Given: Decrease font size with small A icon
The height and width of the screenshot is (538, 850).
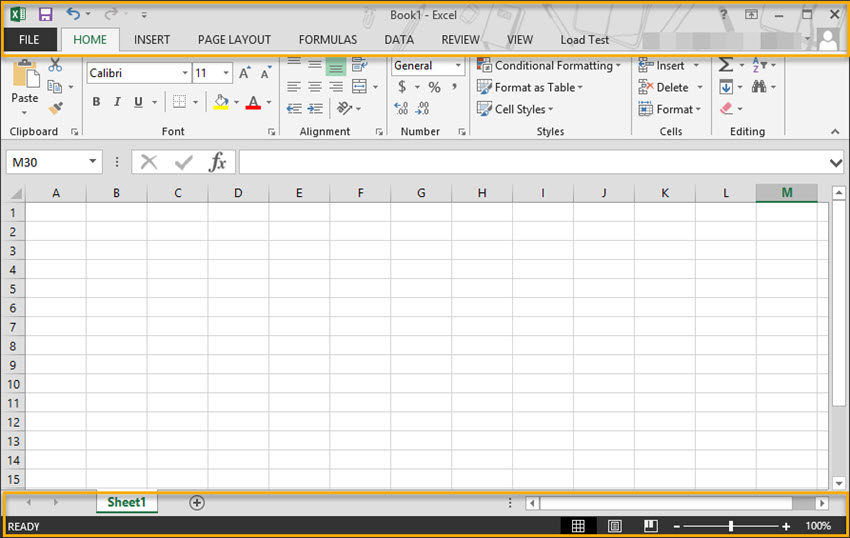Looking at the screenshot, I should point(266,73).
